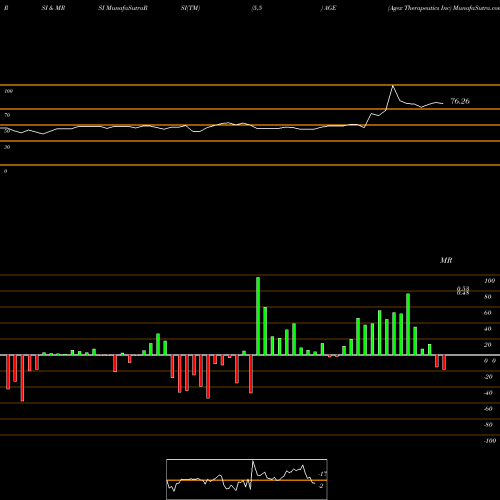Click the Agex Therapeutics Inc MunafaSutra header text
Image resolution: width=500 pixels, height=500 pixels.
tap(444, 8)
